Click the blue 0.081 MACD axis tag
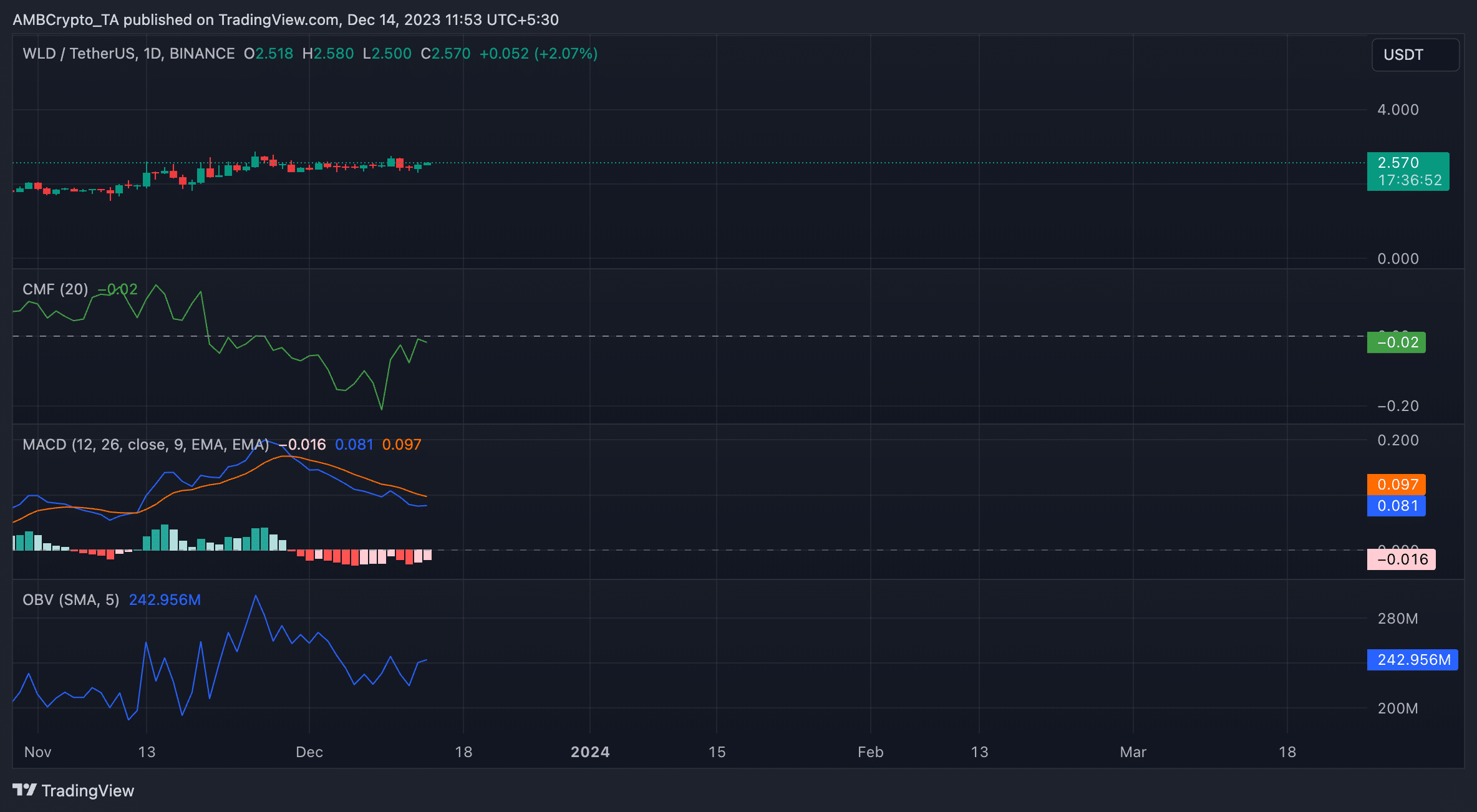1477x812 pixels. [1397, 506]
